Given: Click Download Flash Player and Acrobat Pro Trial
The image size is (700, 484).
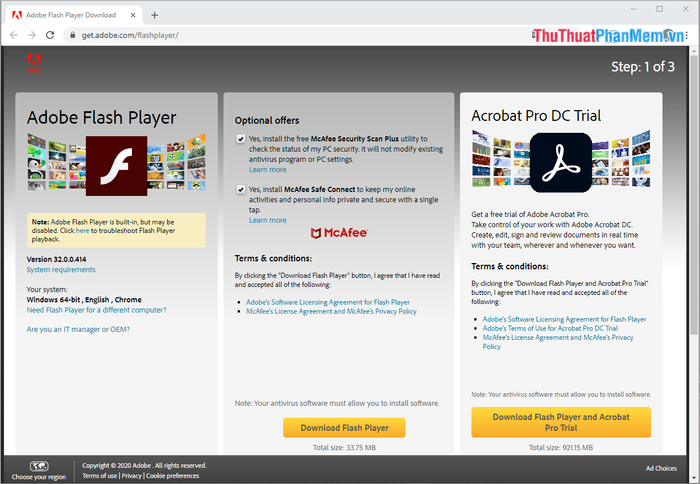Looking at the screenshot, I should click(561, 422).
